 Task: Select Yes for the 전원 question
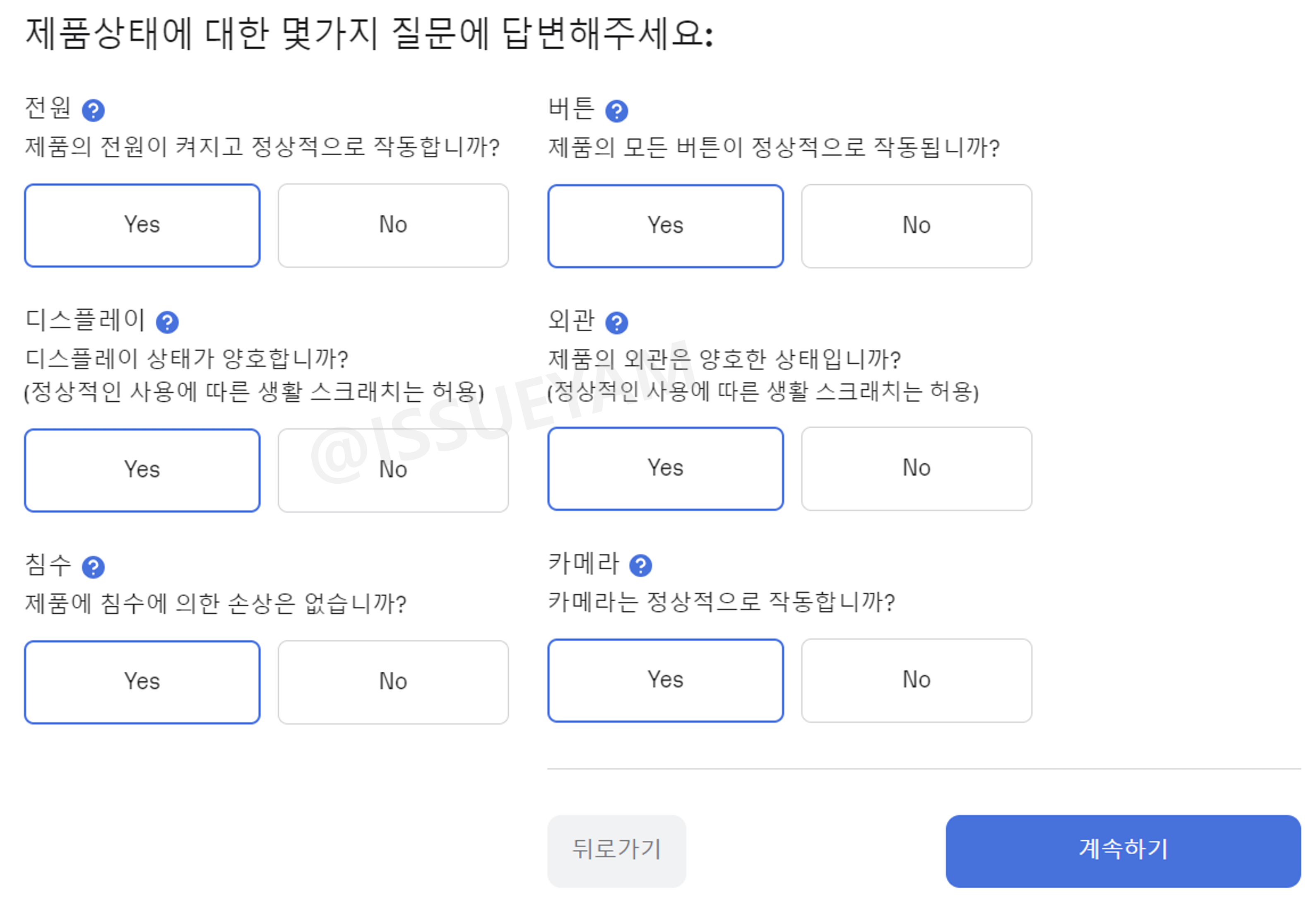(142, 224)
